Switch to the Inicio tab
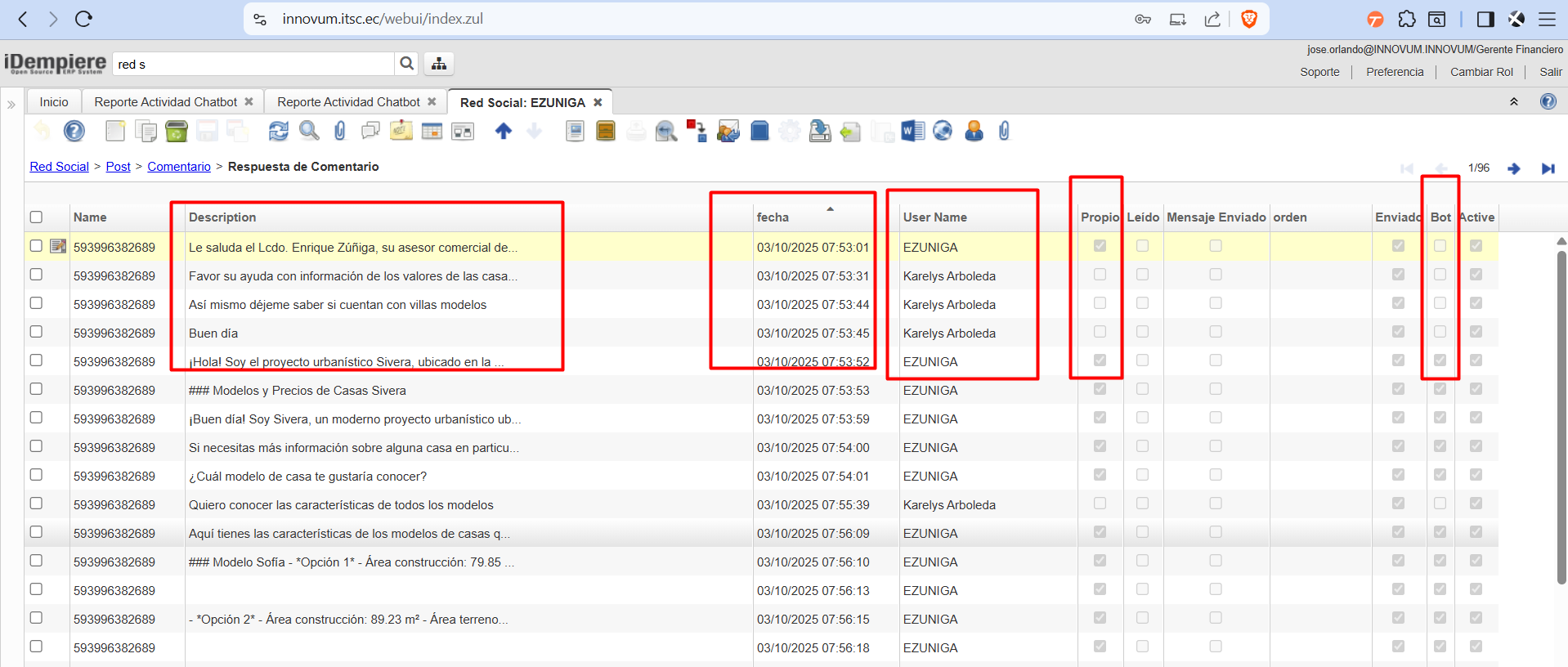 click(x=54, y=102)
